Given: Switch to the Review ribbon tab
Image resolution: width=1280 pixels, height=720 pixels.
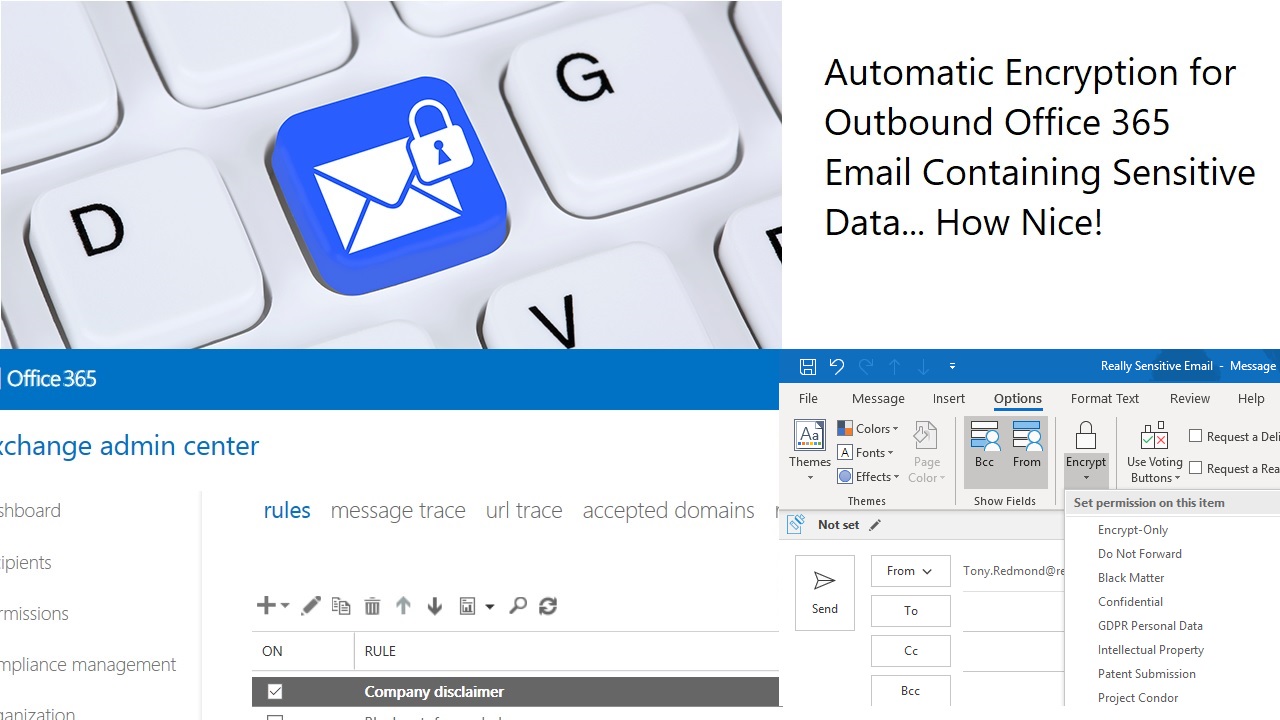Looking at the screenshot, I should pyautogui.click(x=1190, y=398).
